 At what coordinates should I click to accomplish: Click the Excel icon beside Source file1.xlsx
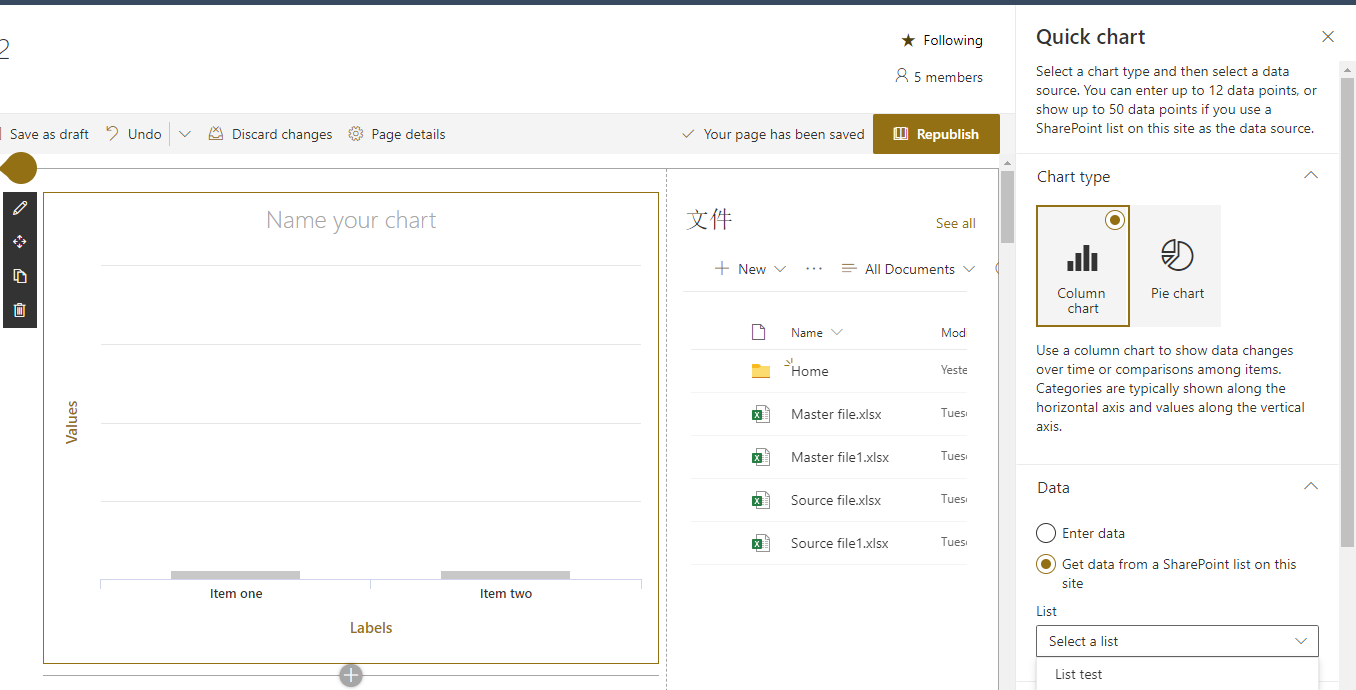pos(761,543)
